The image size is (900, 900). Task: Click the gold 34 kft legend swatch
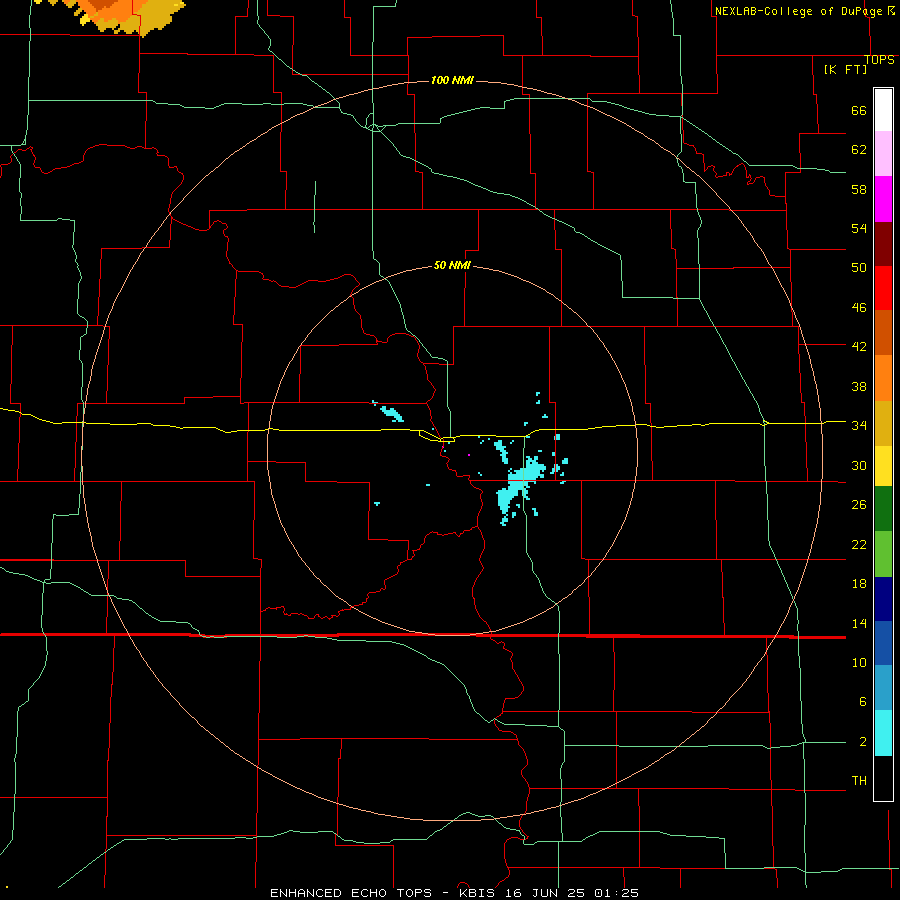pos(883,423)
